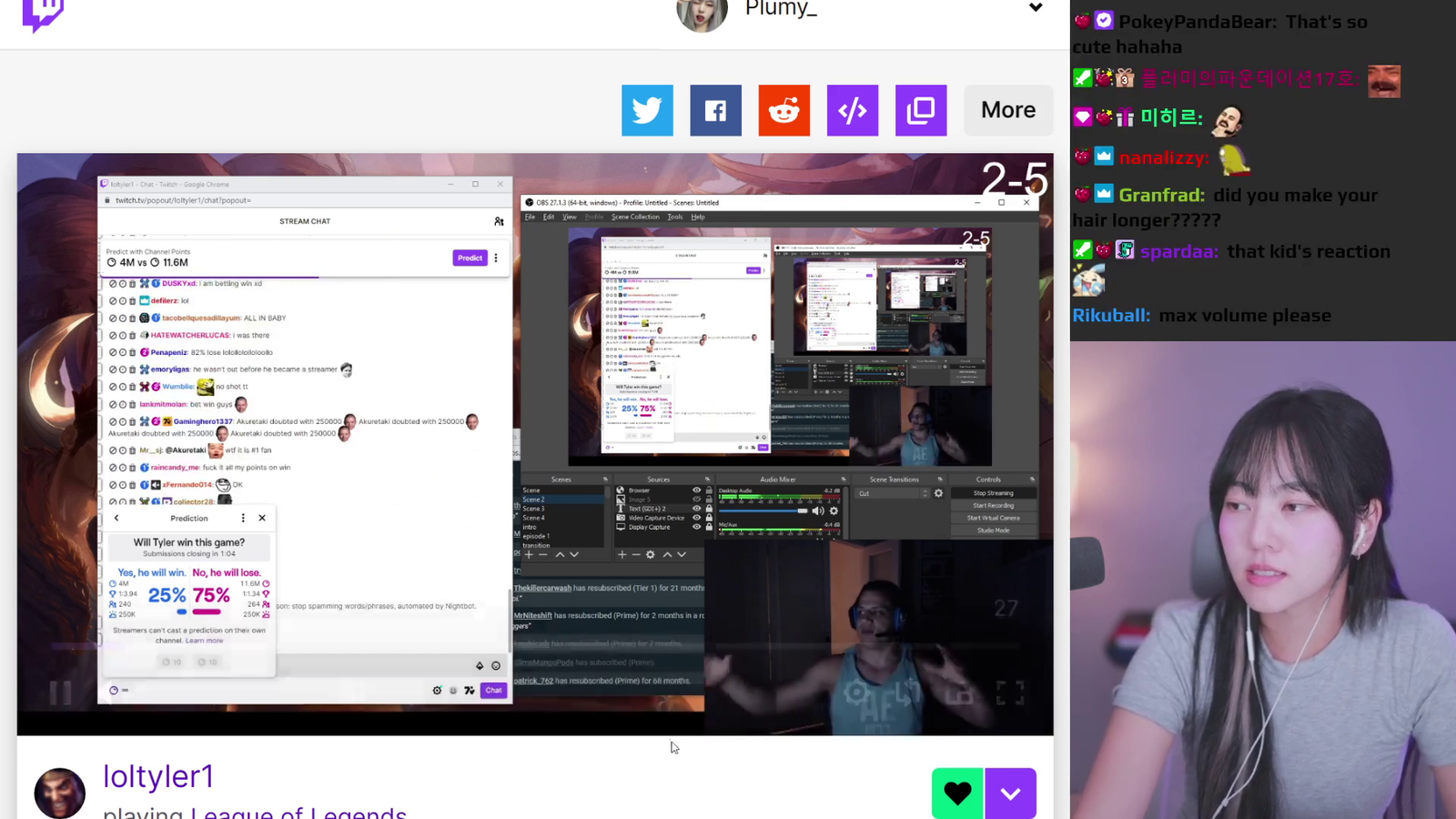
Task: Adjust the Desktop Audio volume slider
Action: 763,511
